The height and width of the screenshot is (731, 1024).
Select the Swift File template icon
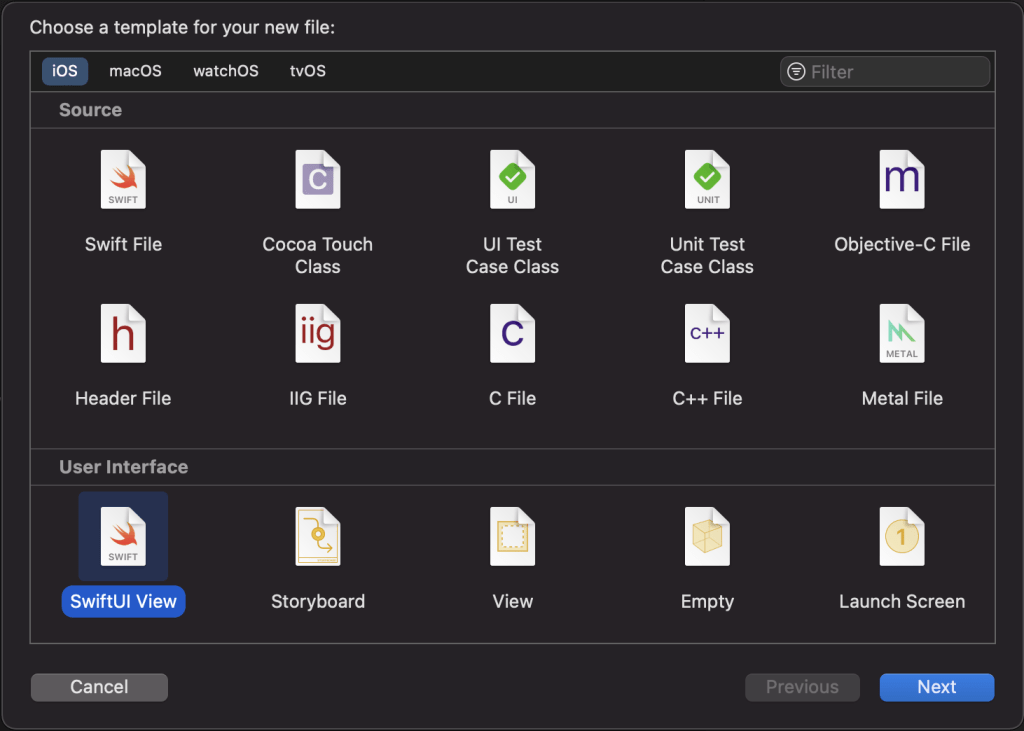click(x=123, y=180)
